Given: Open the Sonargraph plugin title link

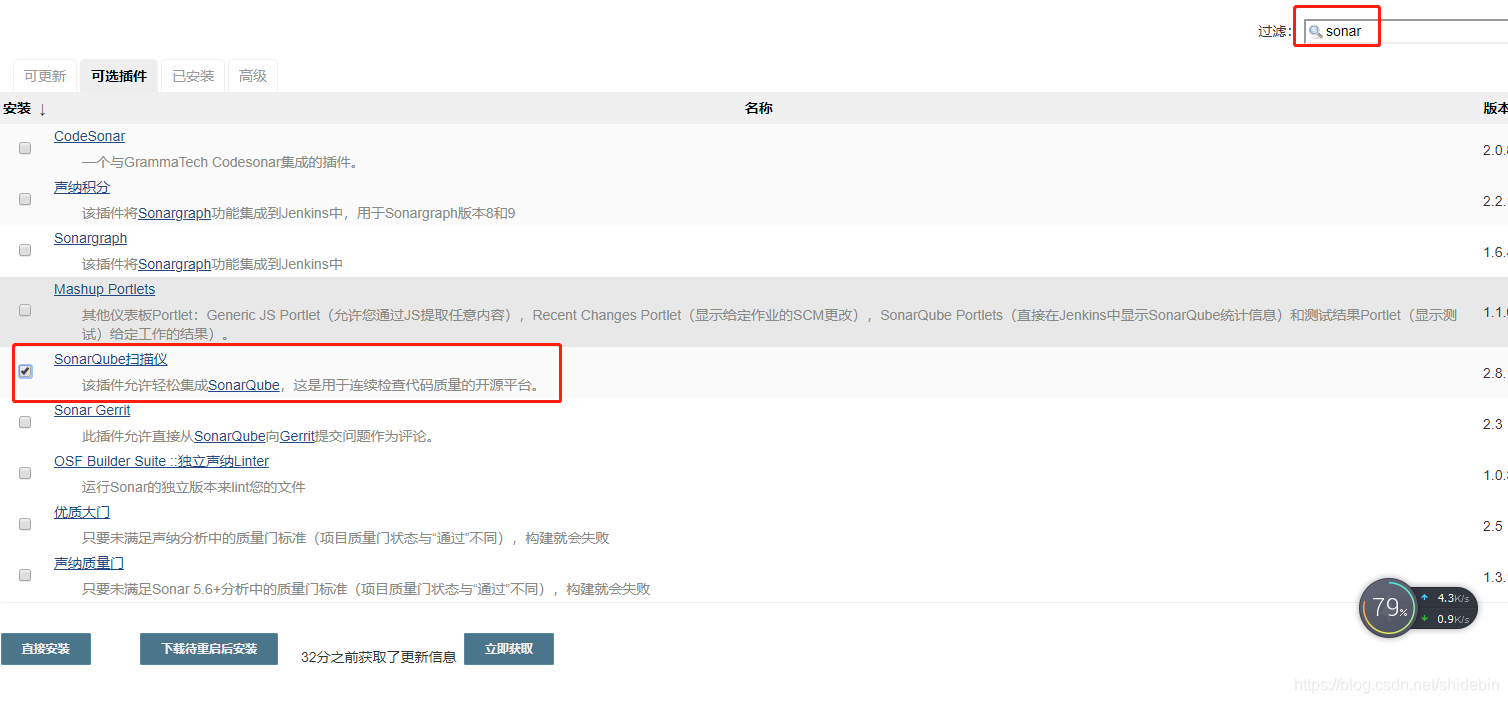Looking at the screenshot, I should point(90,238).
